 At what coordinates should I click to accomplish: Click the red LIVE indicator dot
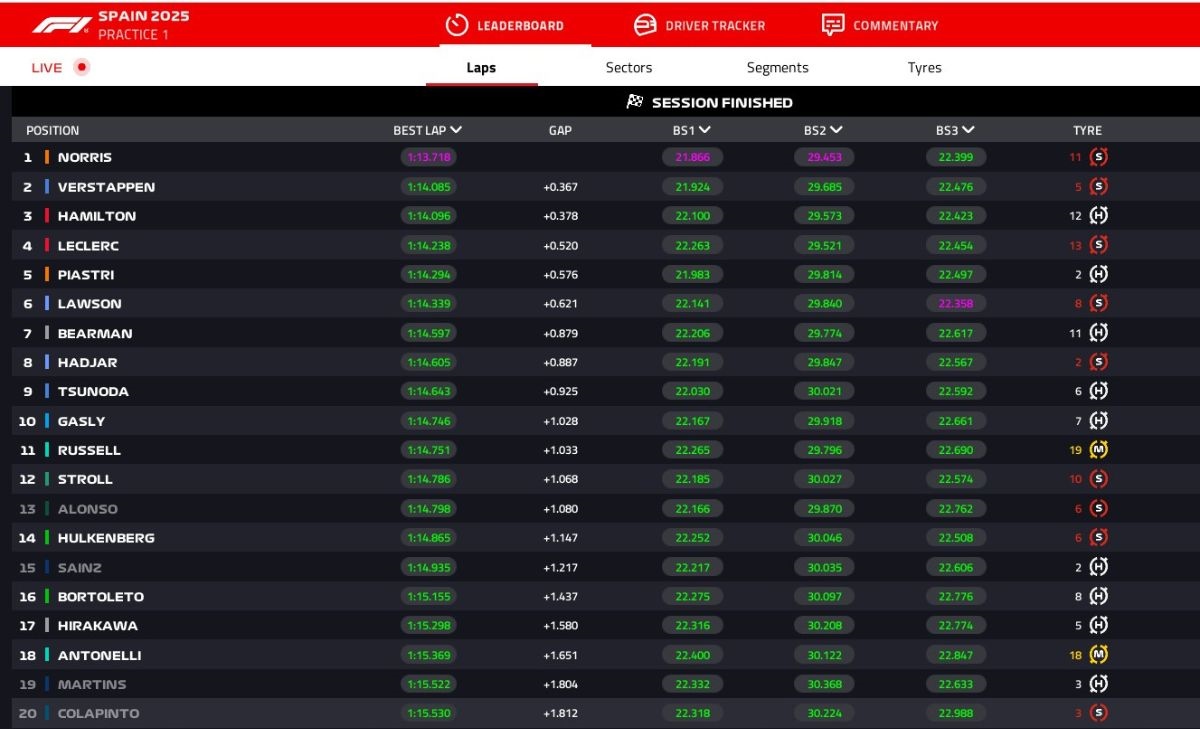click(x=82, y=68)
